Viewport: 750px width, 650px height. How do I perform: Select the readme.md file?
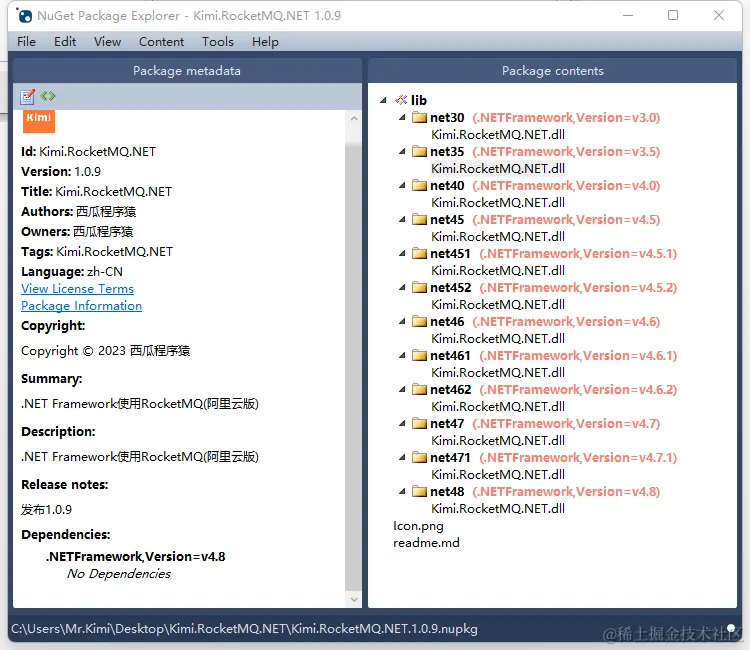coord(426,542)
